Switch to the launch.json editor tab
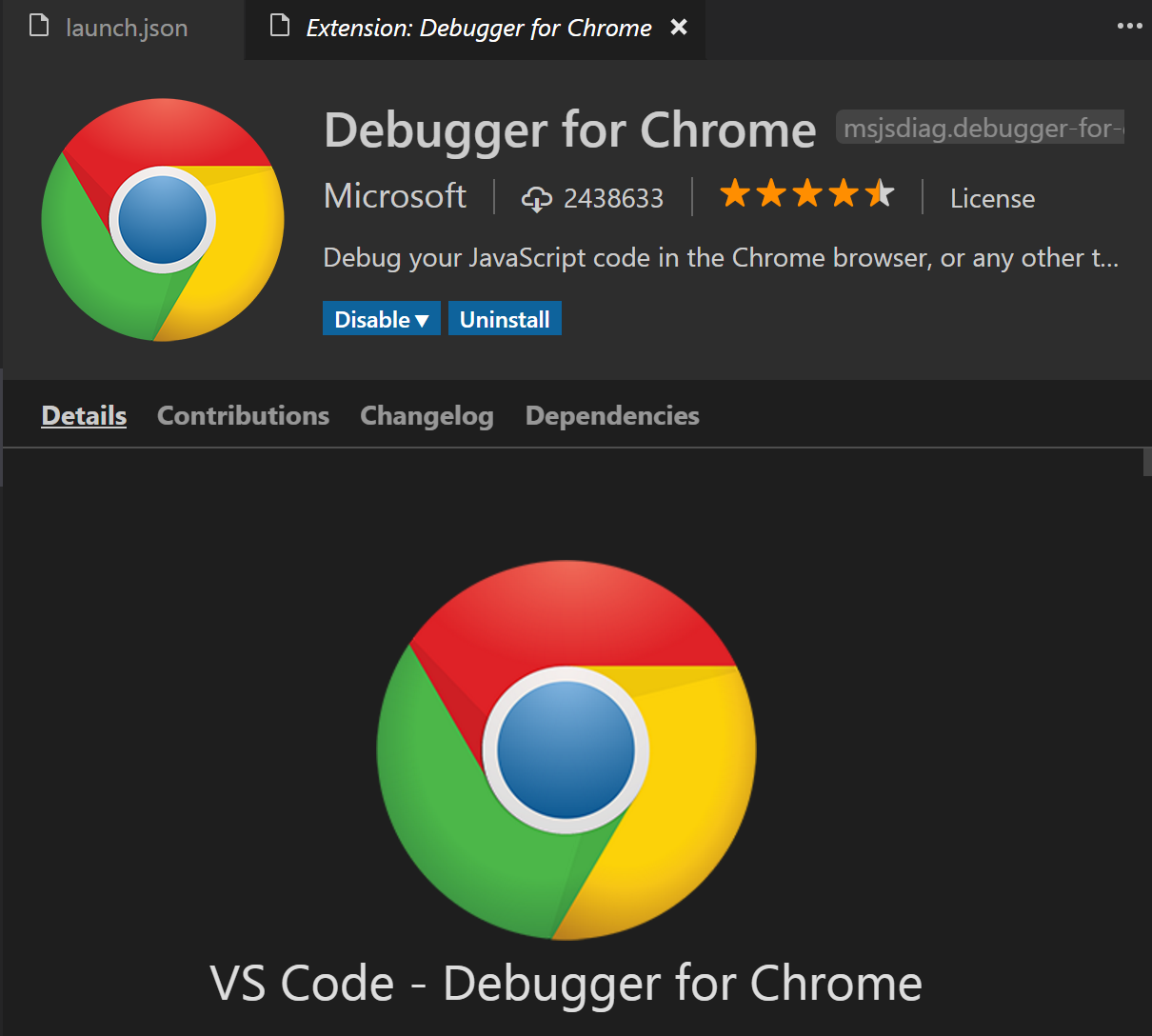This screenshot has height=1036, width=1152. pos(126,29)
